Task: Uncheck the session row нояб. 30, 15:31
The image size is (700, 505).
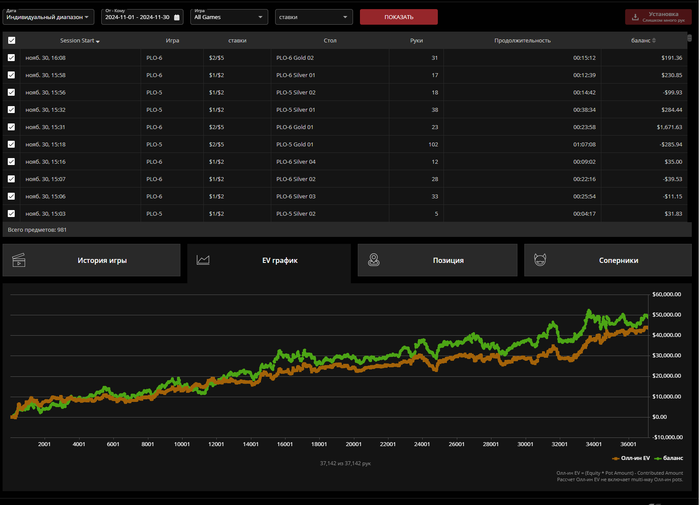Action: click(12, 127)
